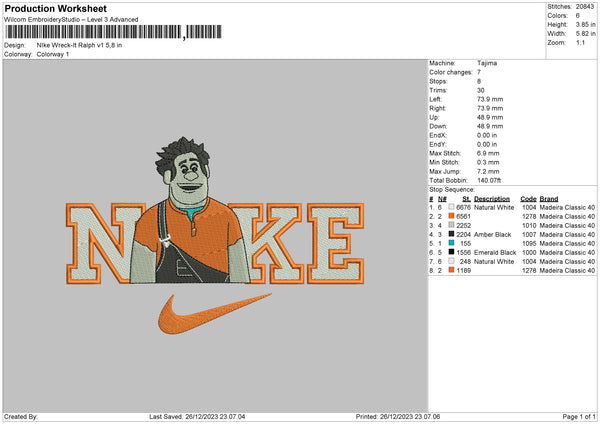The width and height of the screenshot is (600, 424).
Task: Click the orange Nike swoosh in the preview
Action: tap(214, 313)
